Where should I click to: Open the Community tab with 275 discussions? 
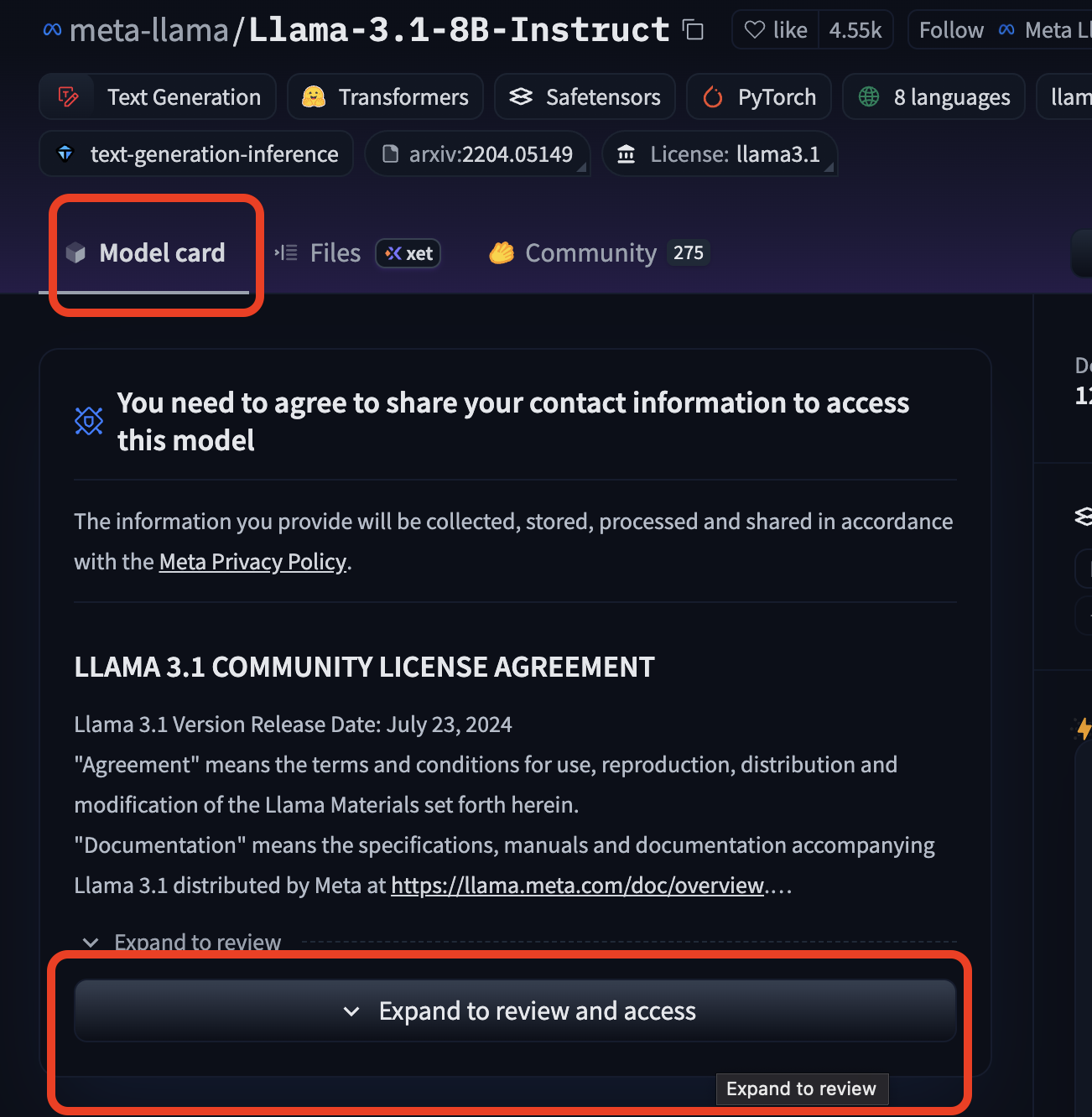tap(590, 252)
